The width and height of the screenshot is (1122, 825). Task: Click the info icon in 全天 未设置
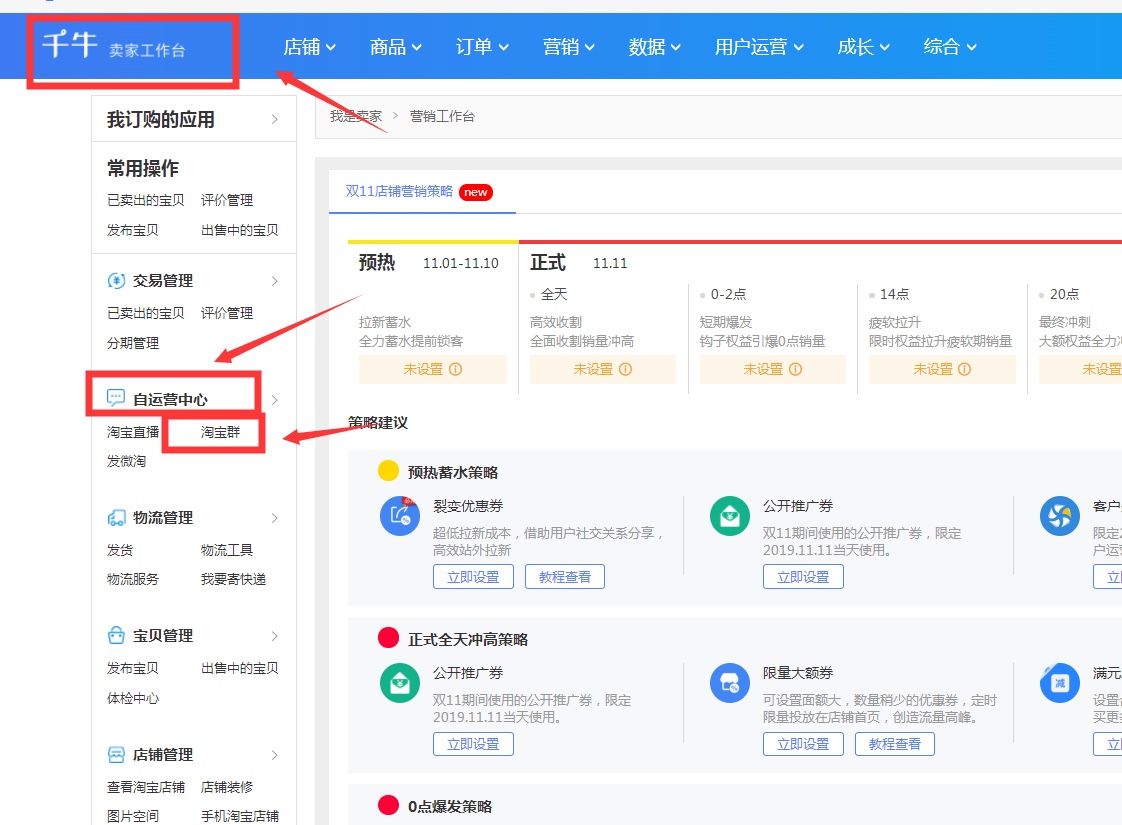625,369
